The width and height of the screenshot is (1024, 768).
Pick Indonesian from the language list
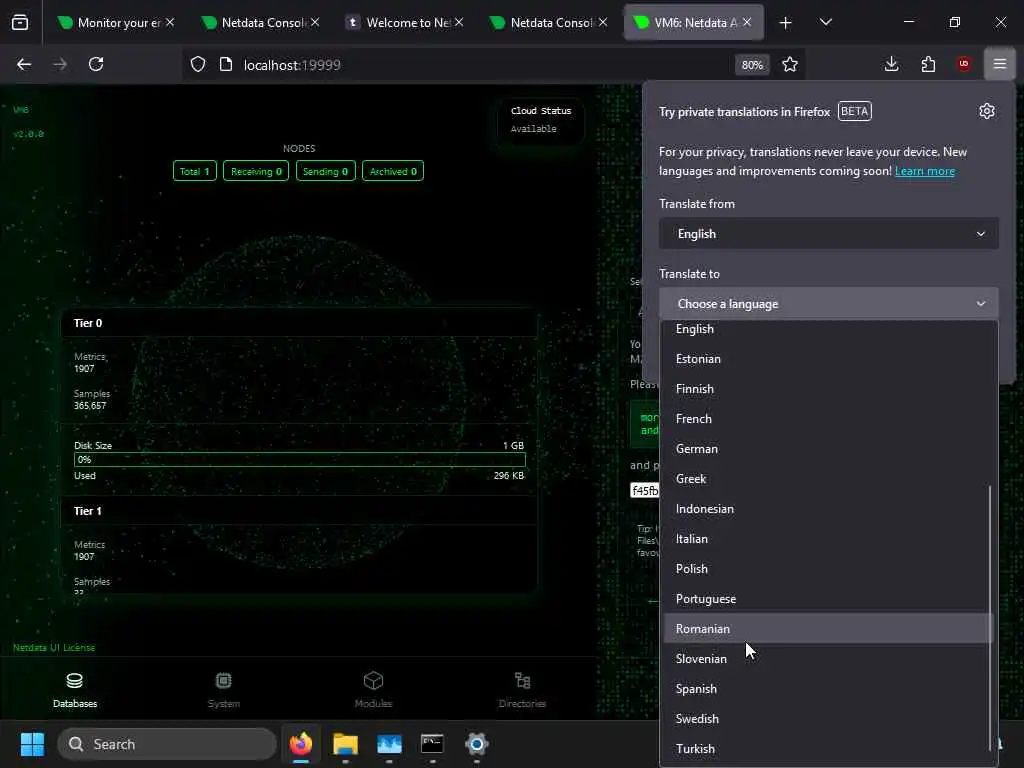pyautogui.click(x=826, y=509)
